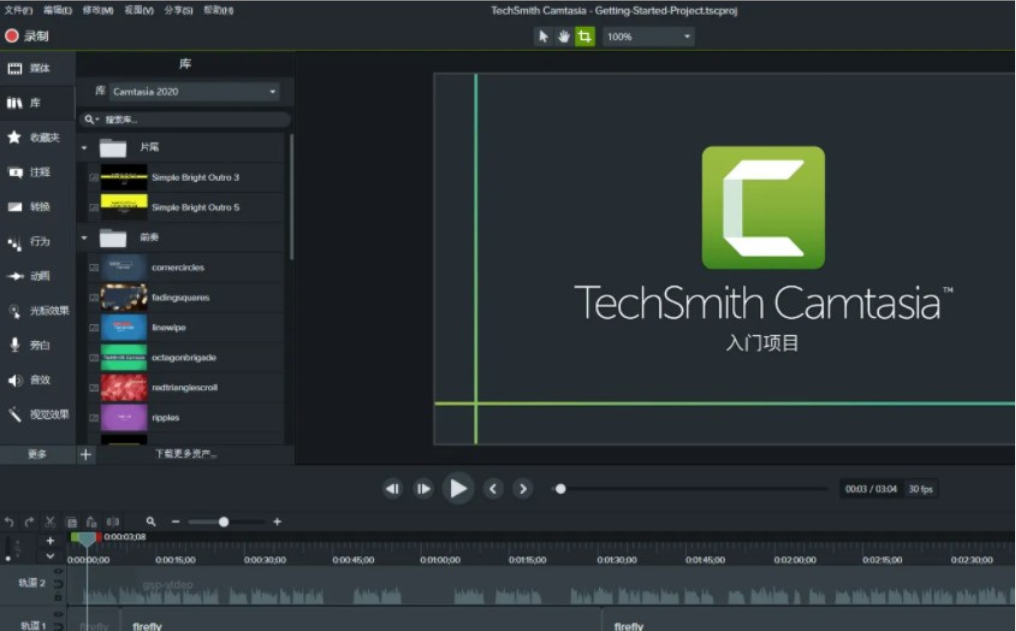Image resolution: width=1016 pixels, height=631 pixels.
Task: Click the timeline zoom slider handle
Action: [x=224, y=522]
